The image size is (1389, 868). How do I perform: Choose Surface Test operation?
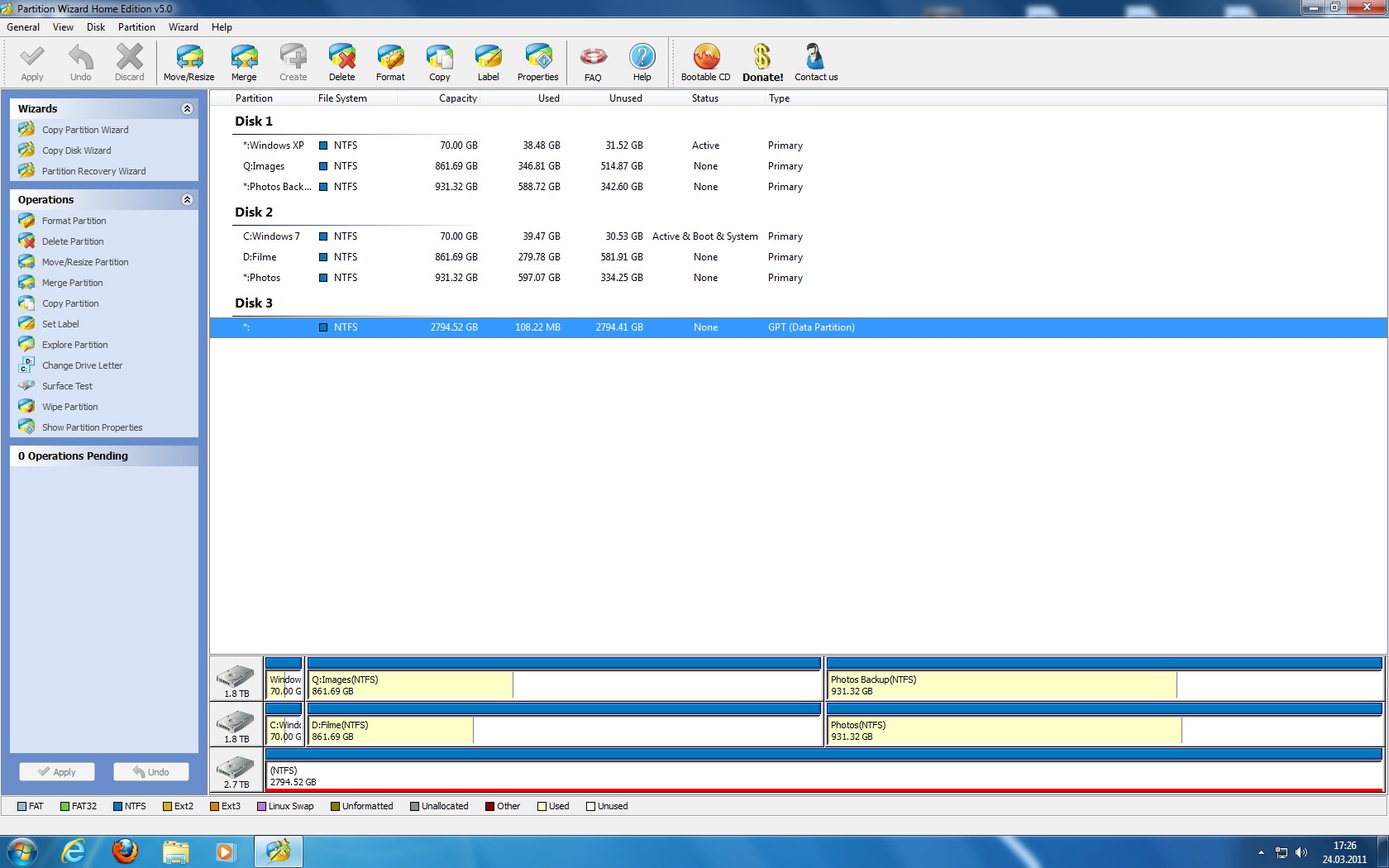67,386
